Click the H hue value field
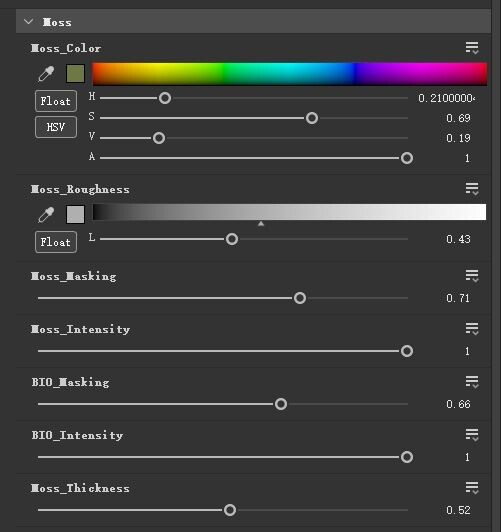Screen dimensions: 501x532 click(446, 98)
